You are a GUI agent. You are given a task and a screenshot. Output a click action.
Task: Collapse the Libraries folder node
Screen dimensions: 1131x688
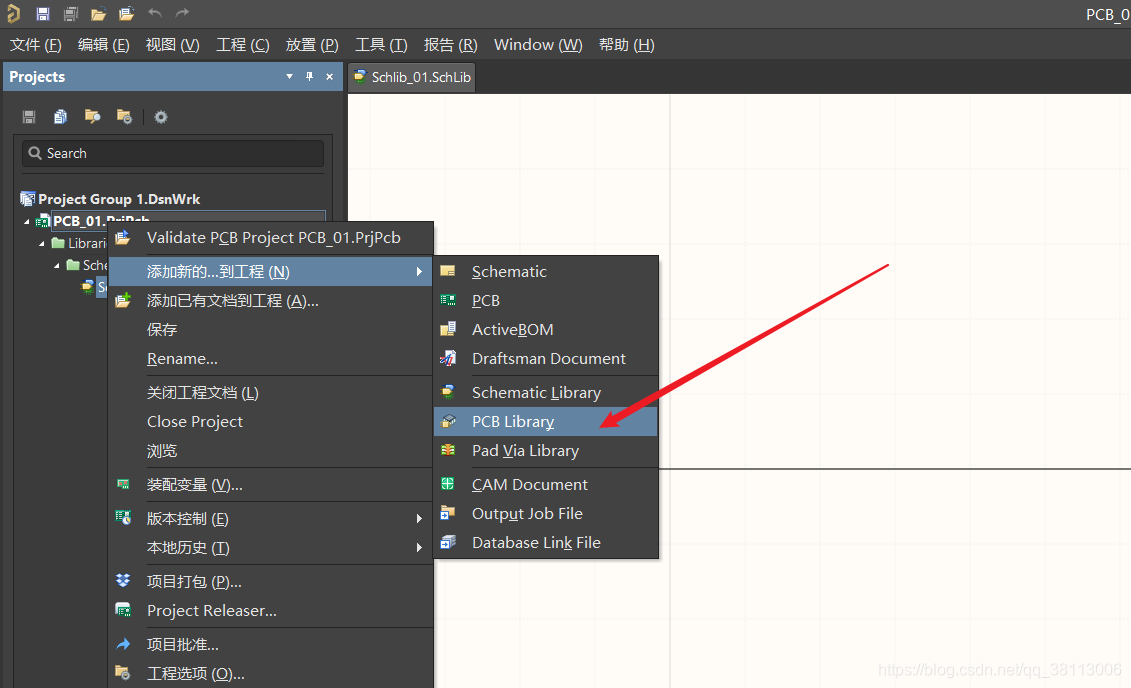42,244
